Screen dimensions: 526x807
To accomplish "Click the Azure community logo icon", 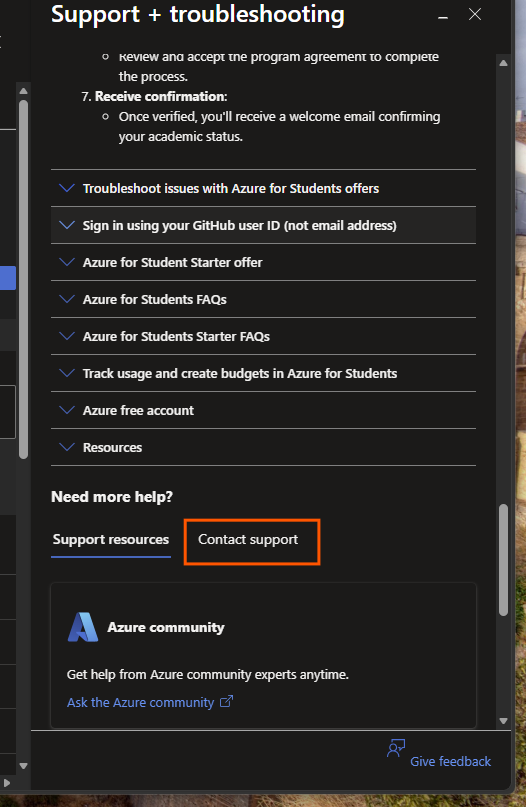I will pos(83,627).
